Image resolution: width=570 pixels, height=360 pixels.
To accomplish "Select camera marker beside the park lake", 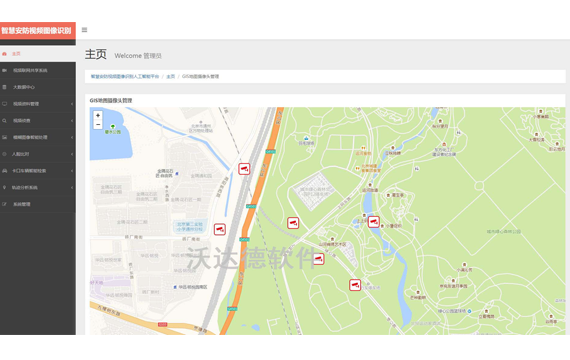I will point(373,221).
